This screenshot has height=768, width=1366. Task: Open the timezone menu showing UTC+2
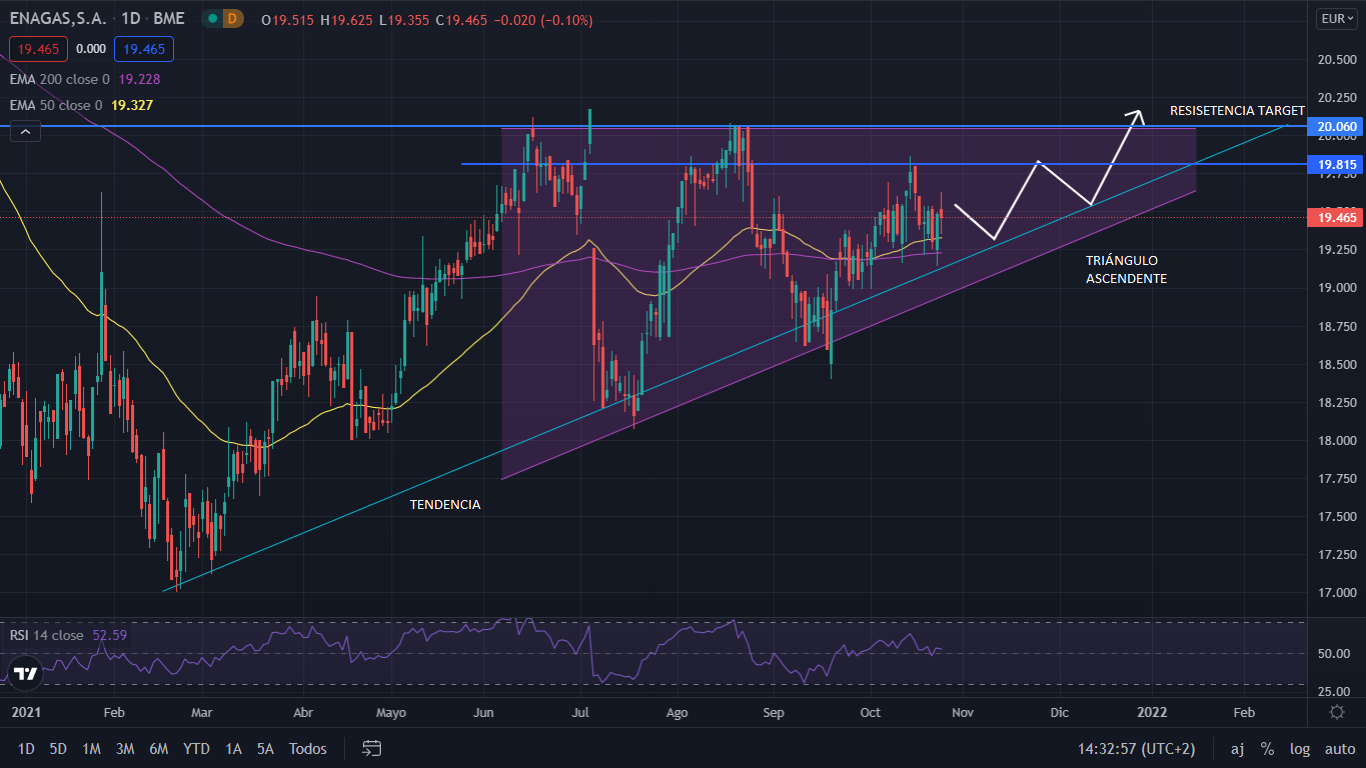pos(1136,748)
